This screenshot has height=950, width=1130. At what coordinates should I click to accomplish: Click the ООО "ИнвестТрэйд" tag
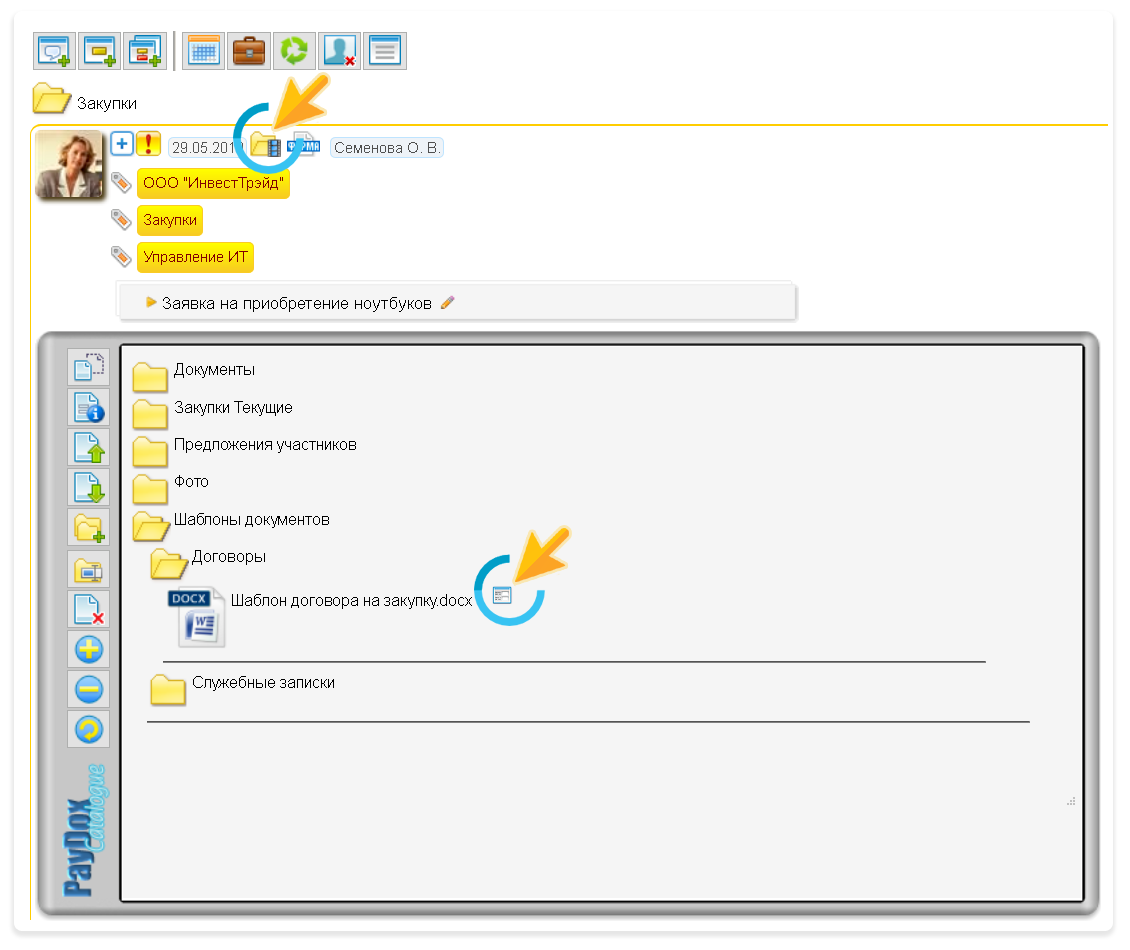(x=213, y=184)
